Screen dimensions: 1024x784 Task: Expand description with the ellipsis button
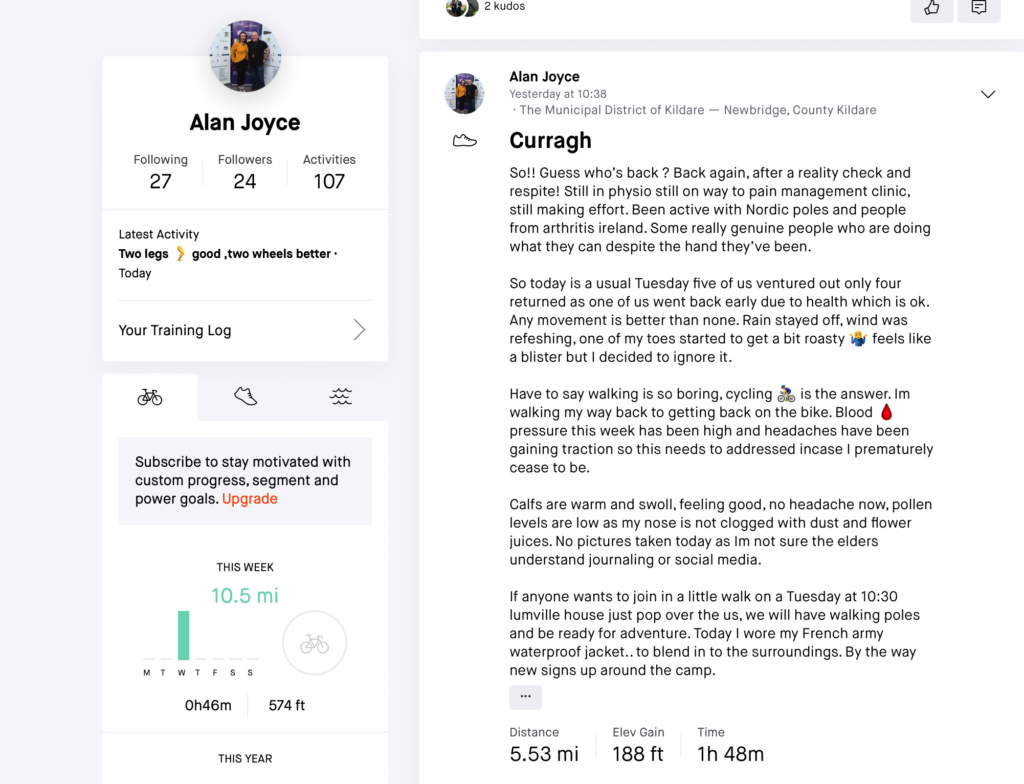click(526, 696)
